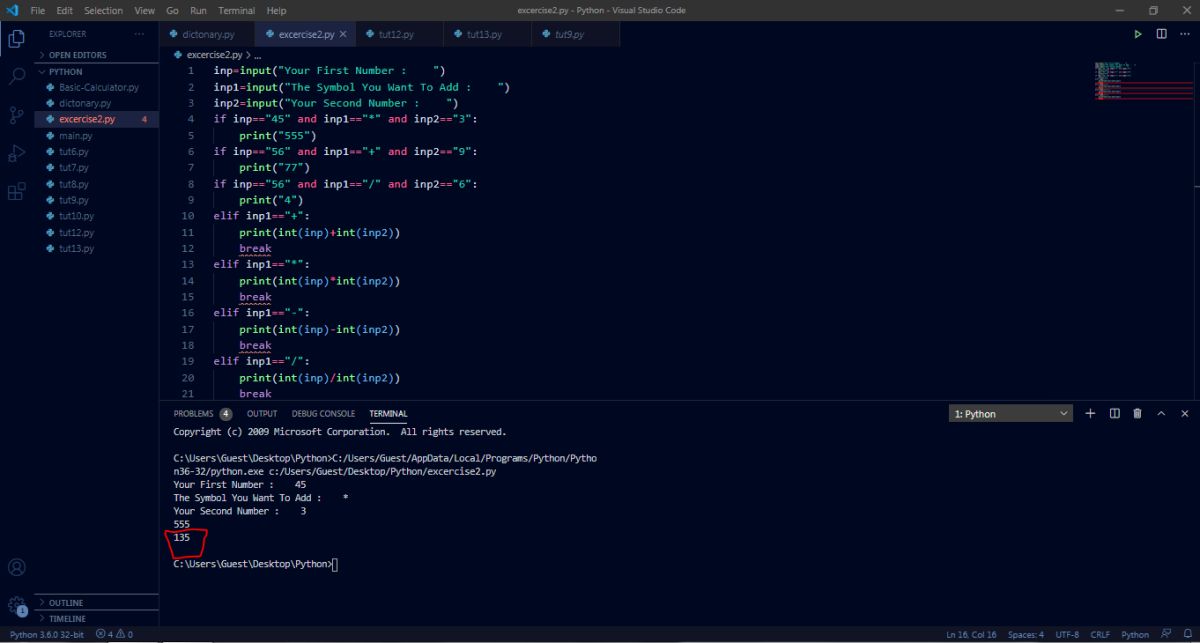Image resolution: width=1200 pixels, height=643 pixels.
Task: Select the TERMINAL panel tab
Action: point(388,413)
